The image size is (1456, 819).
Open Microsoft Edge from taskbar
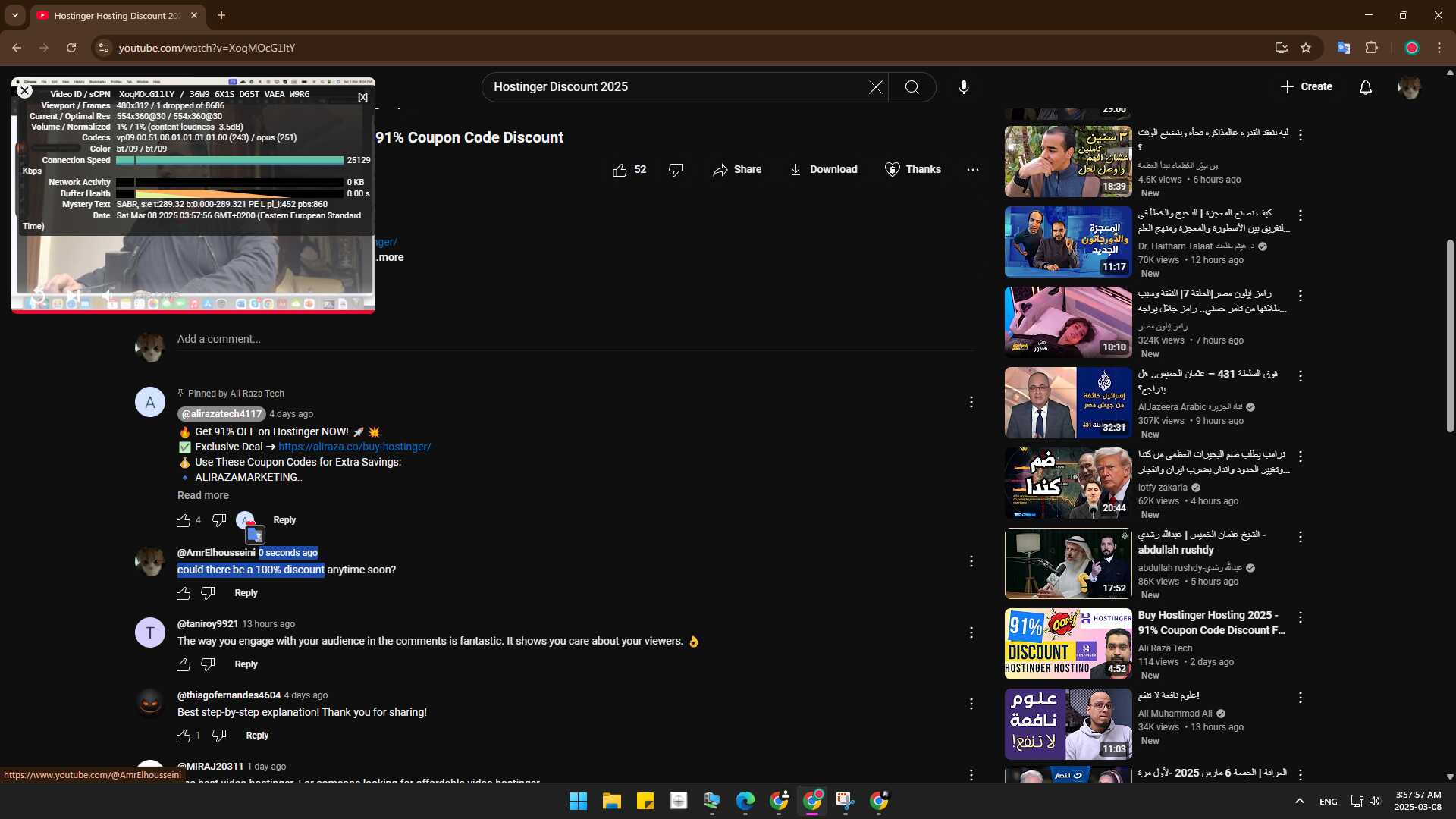[745, 801]
